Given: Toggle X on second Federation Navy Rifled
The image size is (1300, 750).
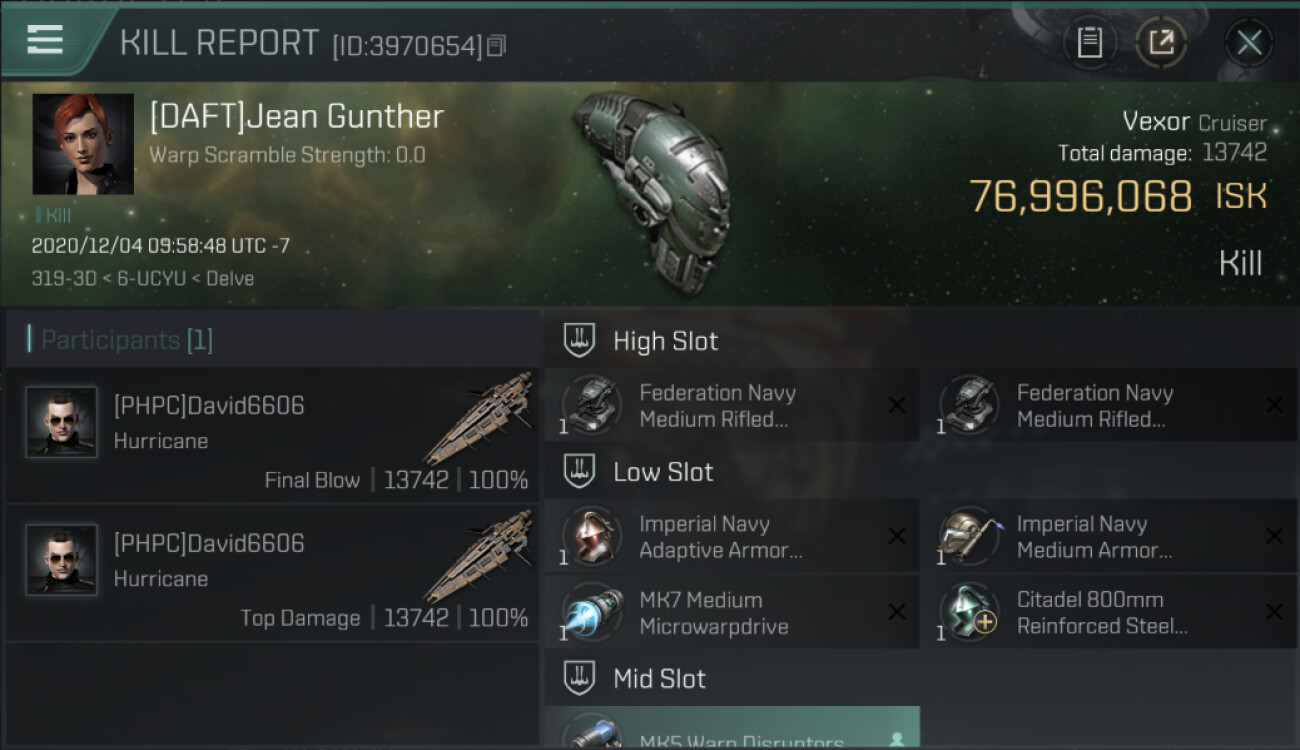Looking at the screenshot, I should click(x=1274, y=405).
